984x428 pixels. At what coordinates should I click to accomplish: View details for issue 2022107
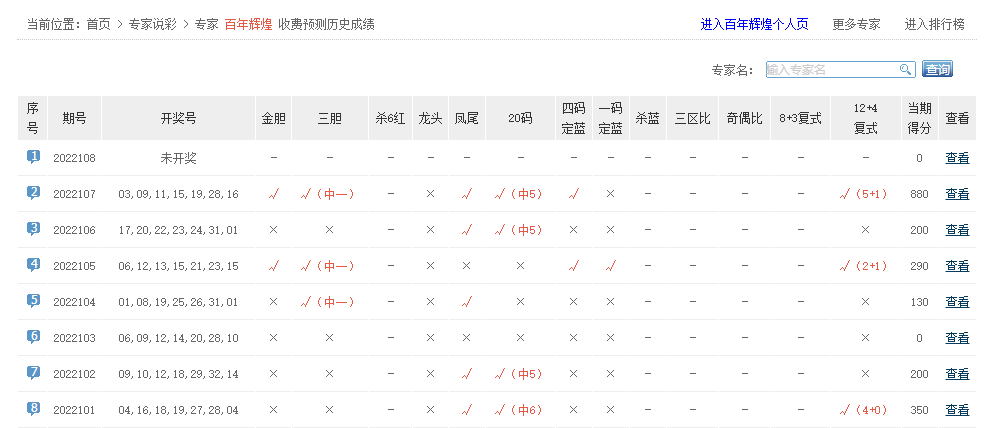point(957,194)
